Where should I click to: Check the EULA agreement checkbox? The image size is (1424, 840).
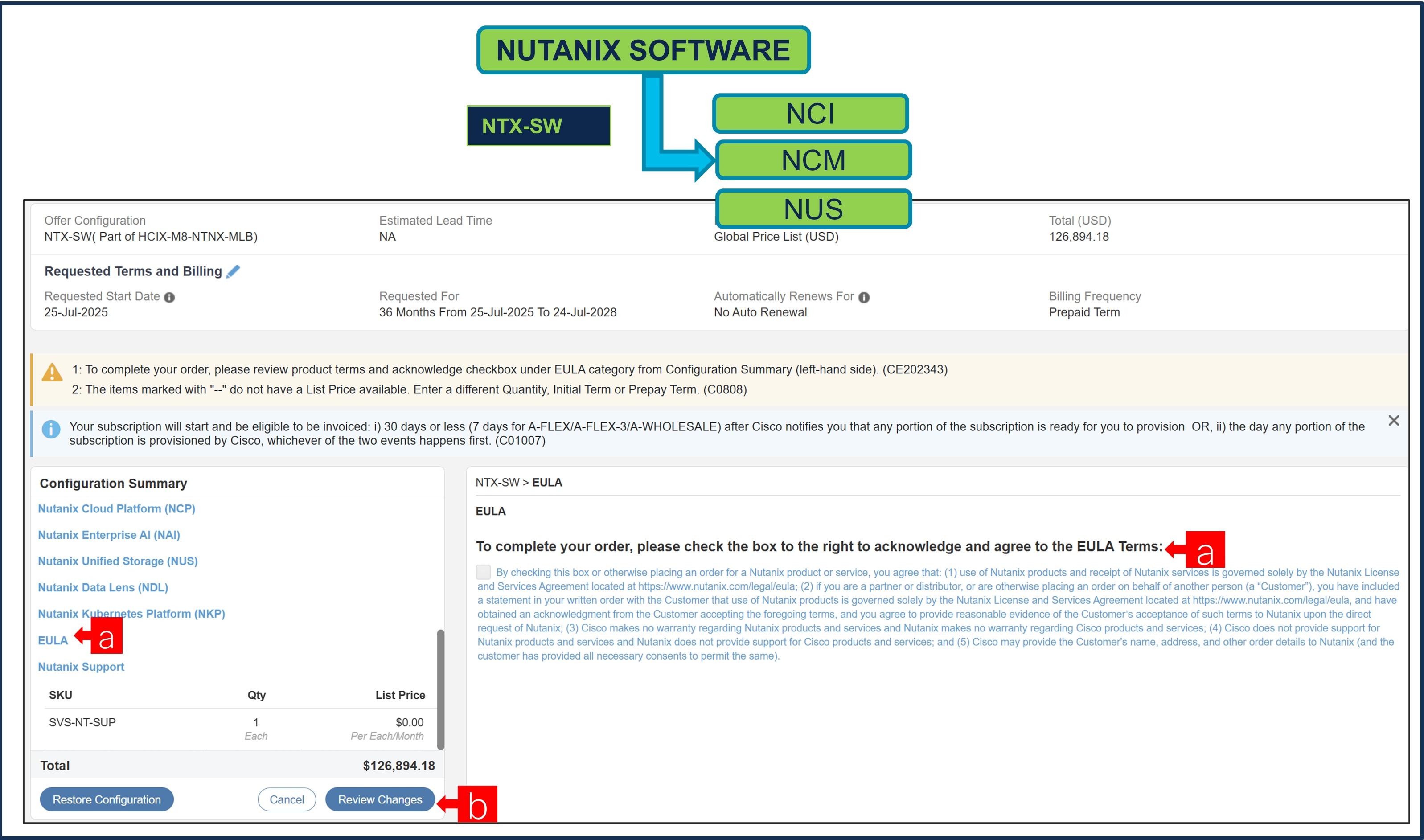tap(483, 572)
